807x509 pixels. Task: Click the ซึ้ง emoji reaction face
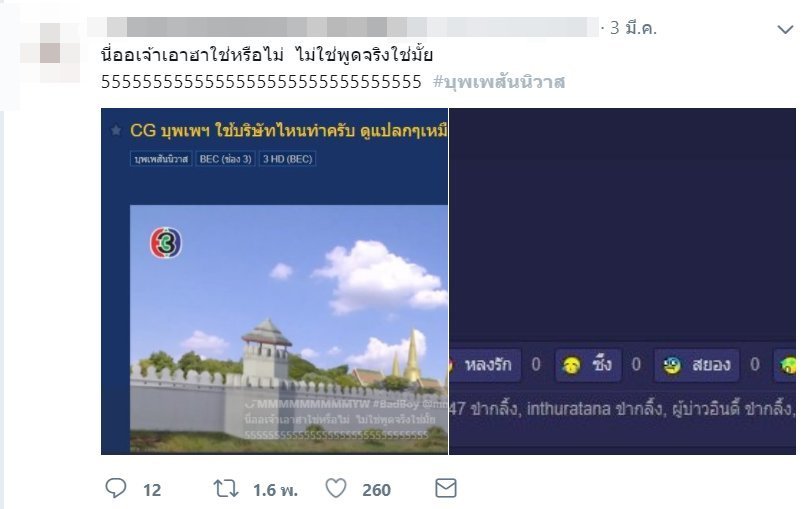pyautogui.click(x=572, y=365)
